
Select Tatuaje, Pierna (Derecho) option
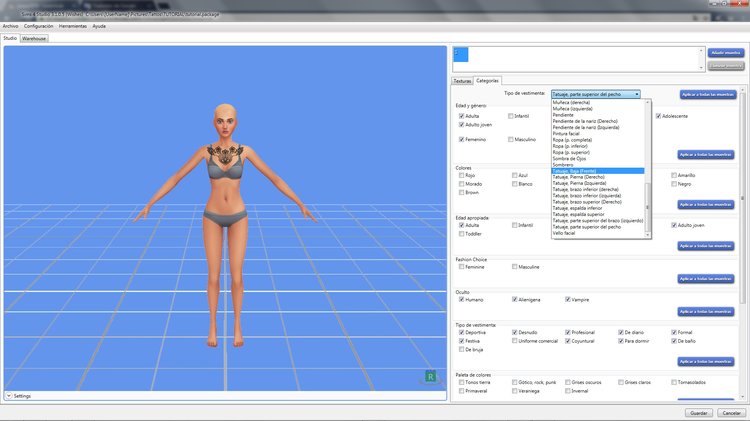(x=579, y=177)
